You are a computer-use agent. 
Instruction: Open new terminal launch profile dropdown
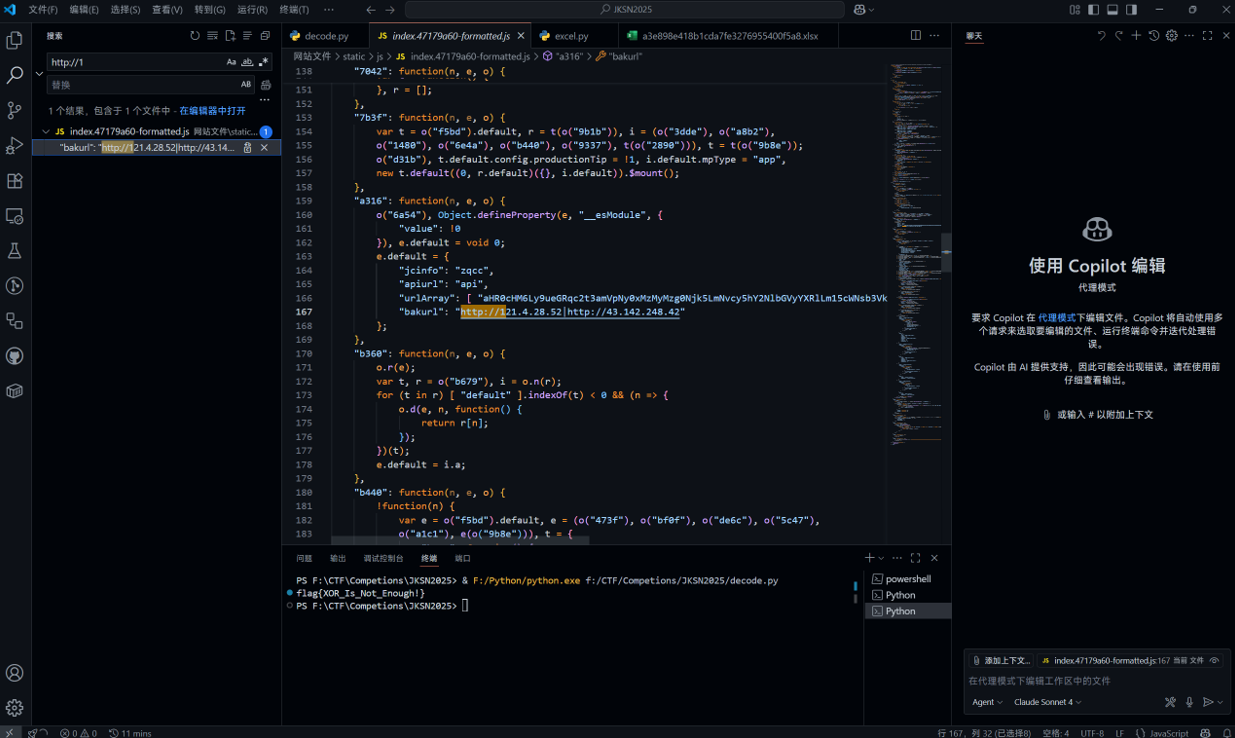[881, 558]
